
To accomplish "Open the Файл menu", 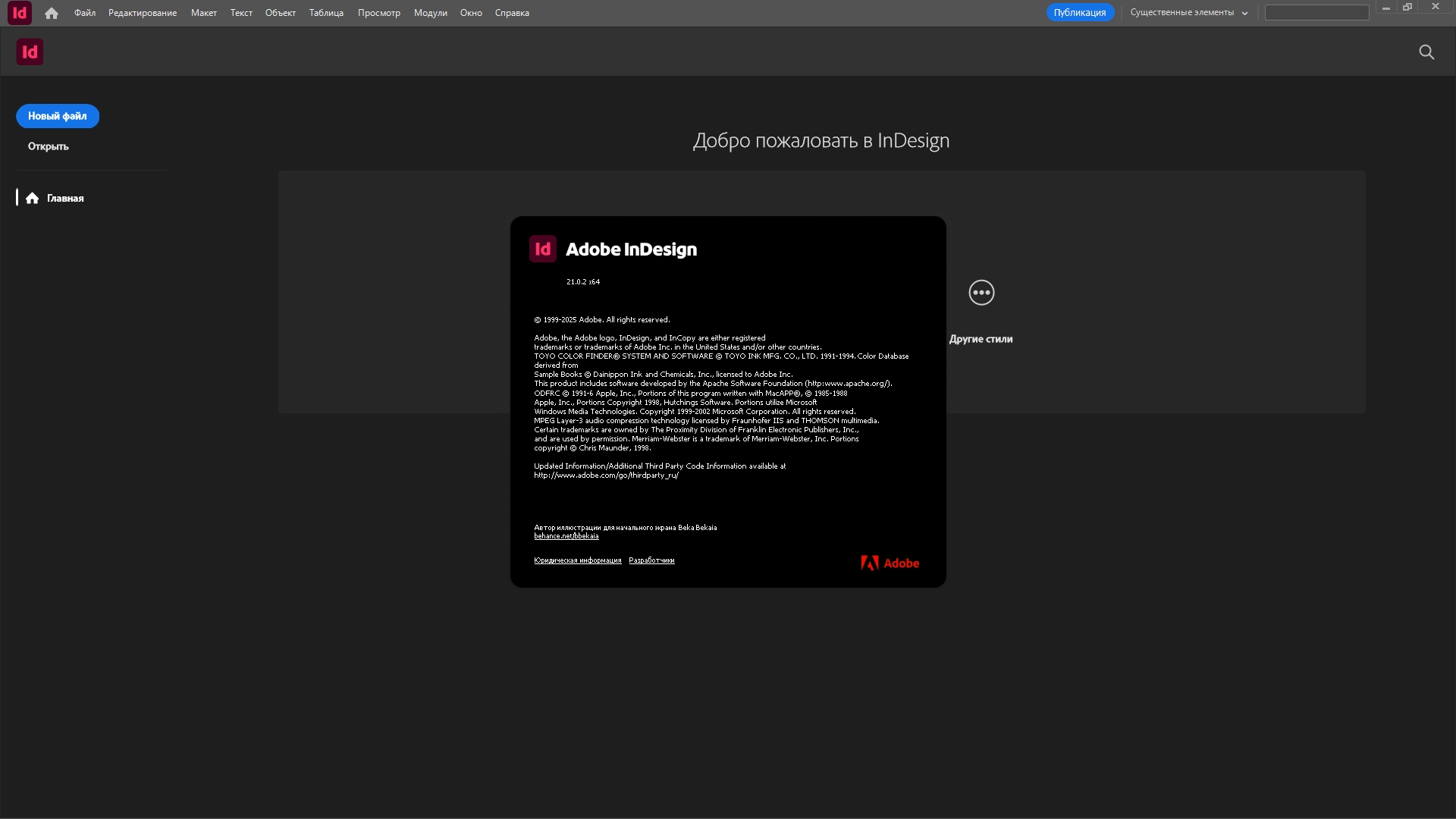I will 85,13.
